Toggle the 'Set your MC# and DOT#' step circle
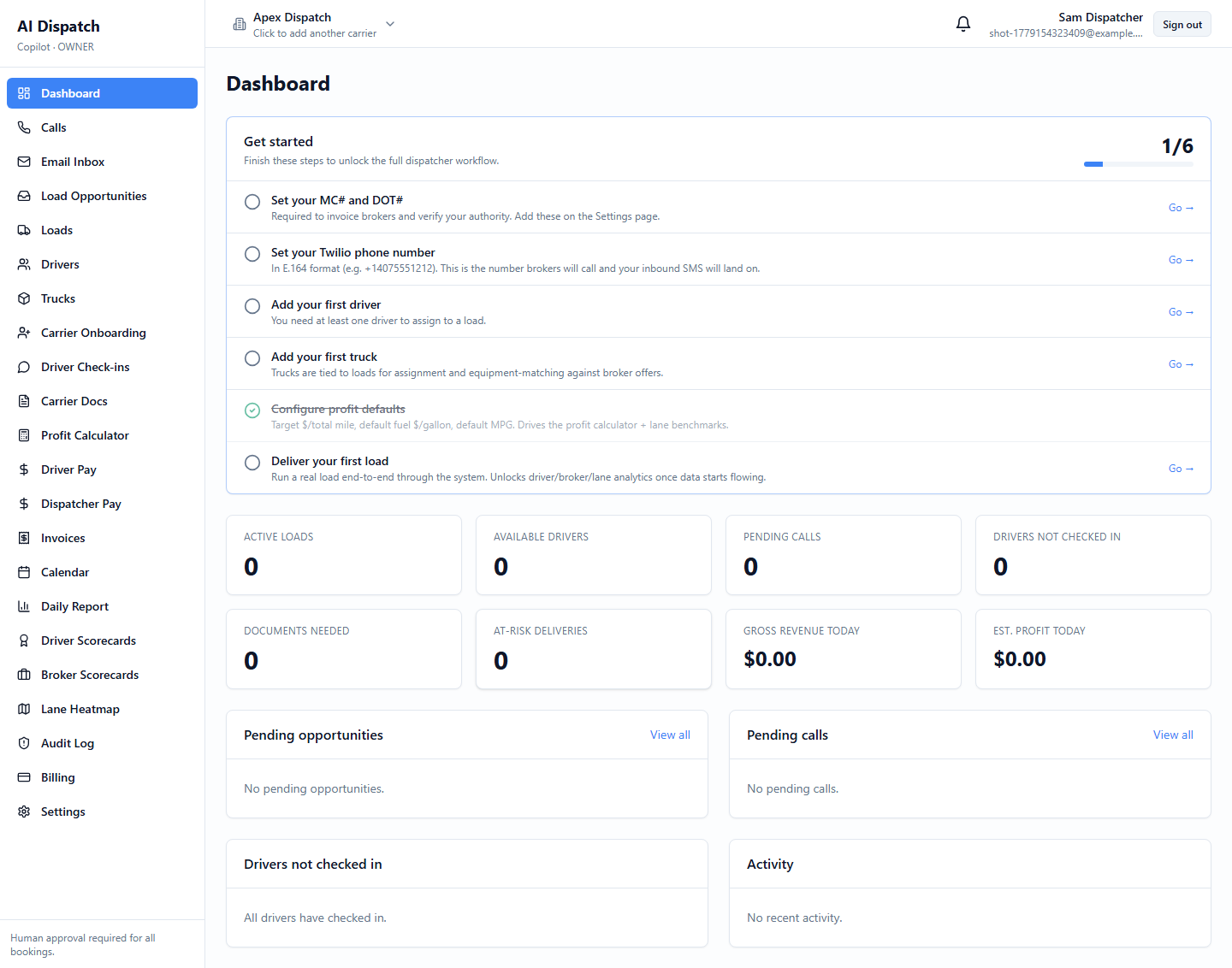1232x968 pixels. (252, 202)
